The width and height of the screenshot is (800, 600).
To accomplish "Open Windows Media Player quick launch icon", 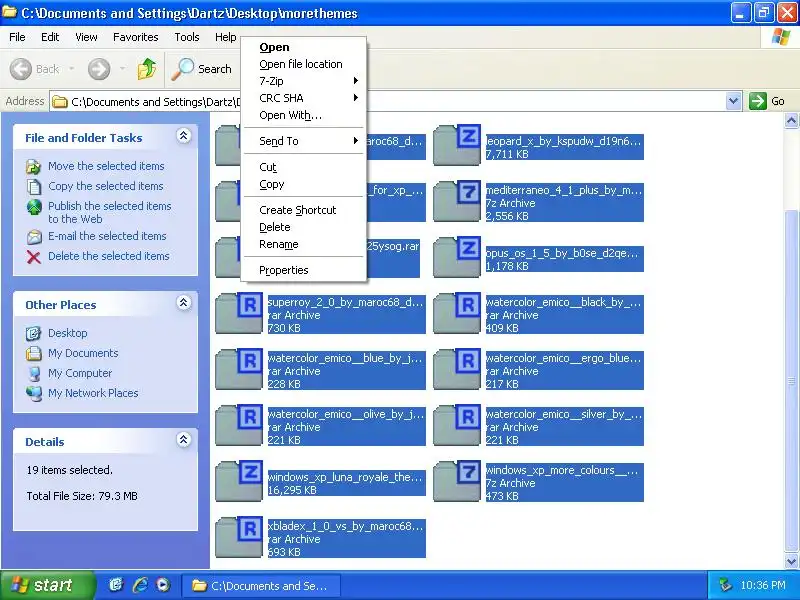I will point(163,585).
